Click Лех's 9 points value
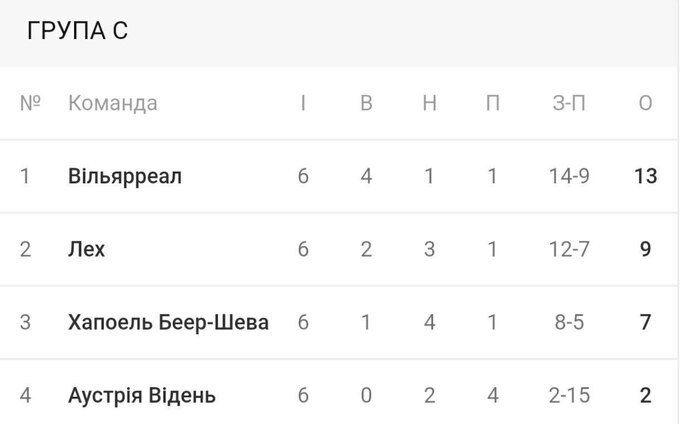 645,249
